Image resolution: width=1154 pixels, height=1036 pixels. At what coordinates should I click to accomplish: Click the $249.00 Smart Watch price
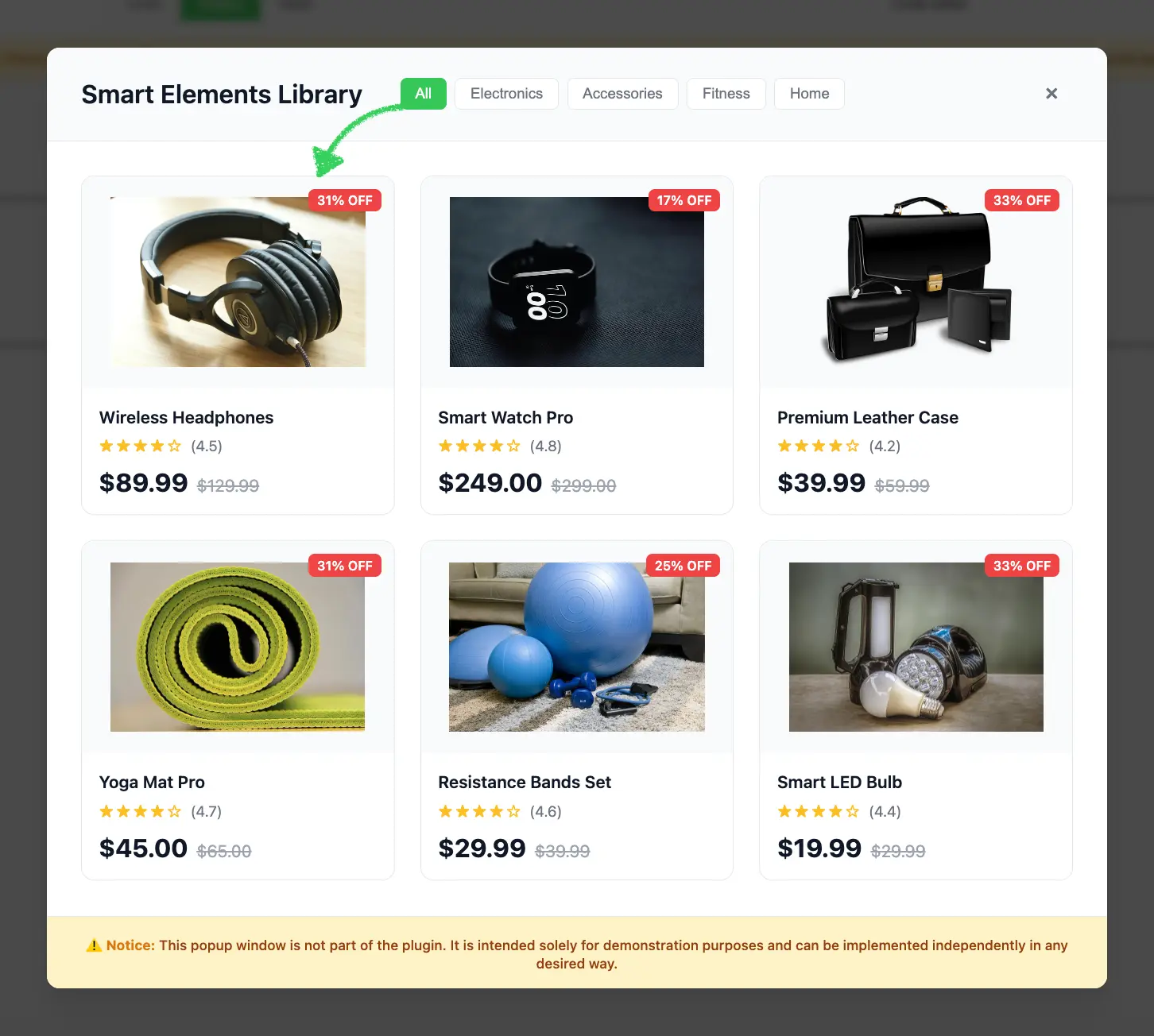490,483
